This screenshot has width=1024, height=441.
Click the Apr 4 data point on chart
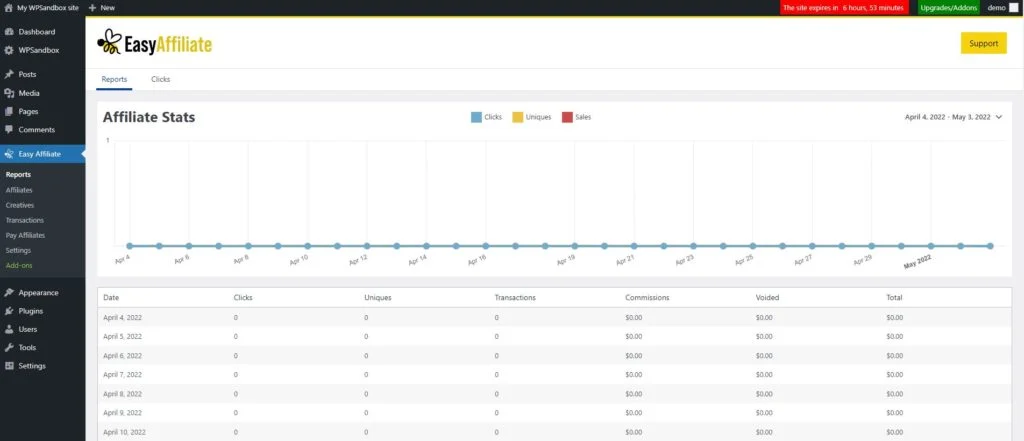[x=129, y=246]
